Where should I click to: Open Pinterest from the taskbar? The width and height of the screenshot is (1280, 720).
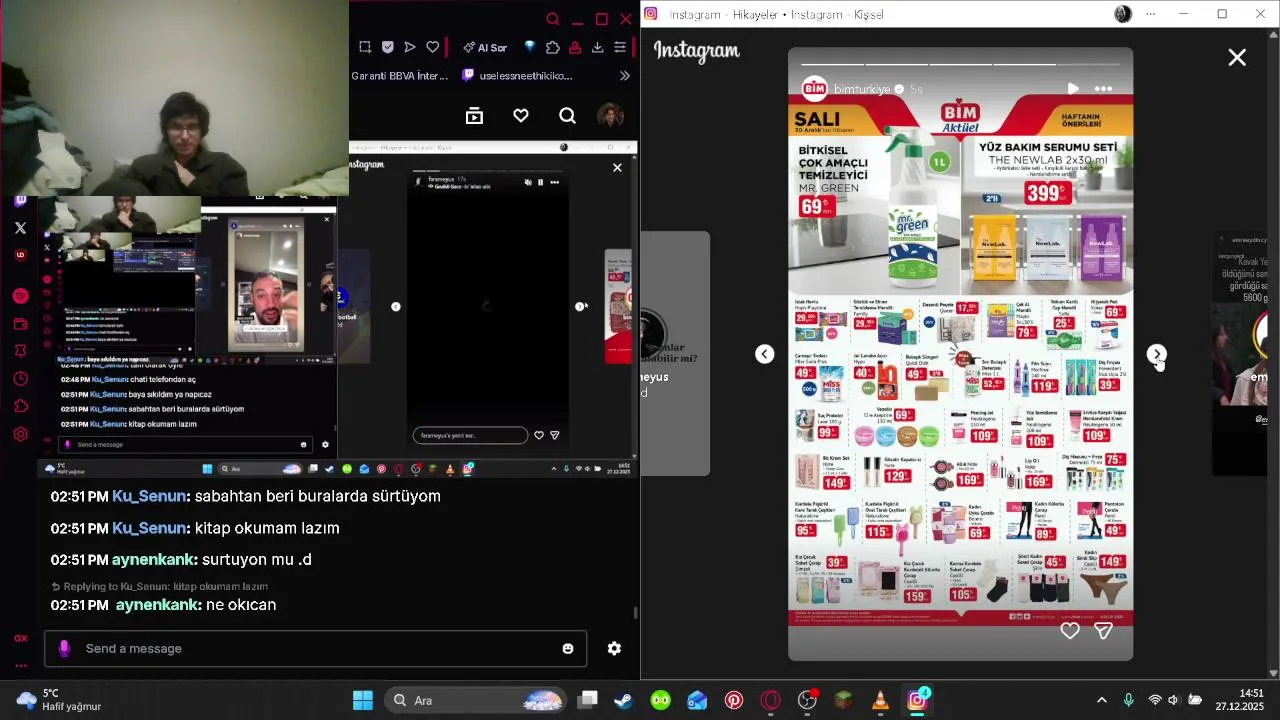click(x=734, y=700)
